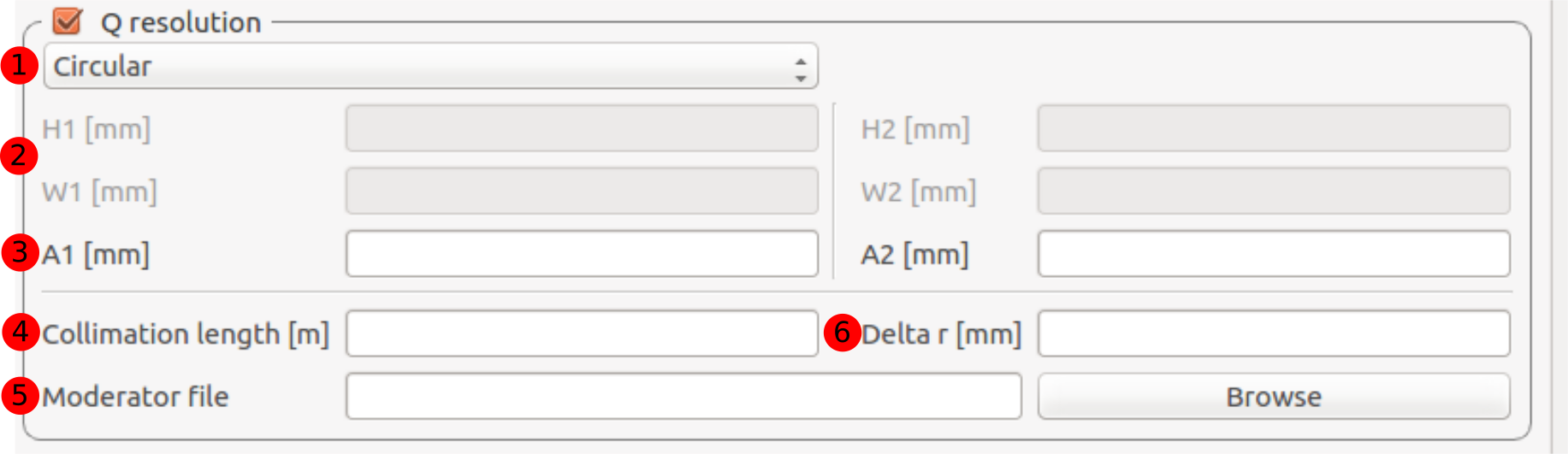Viewport: 1568px width, 454px height.
Task: Click the disabled W1 [mm] field
Action: [x=582, y=192]
